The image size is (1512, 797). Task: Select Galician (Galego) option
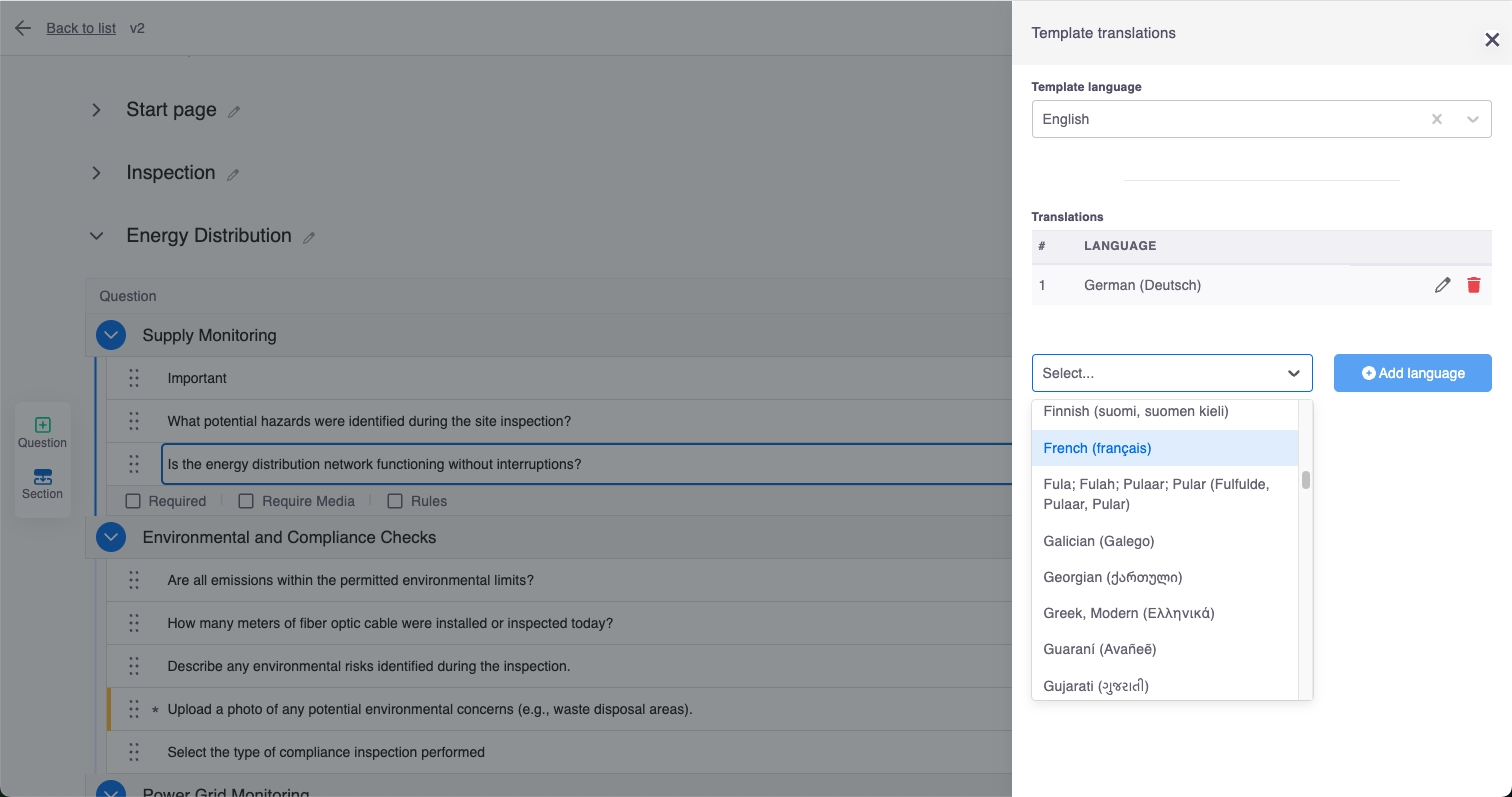[1098, 541]
